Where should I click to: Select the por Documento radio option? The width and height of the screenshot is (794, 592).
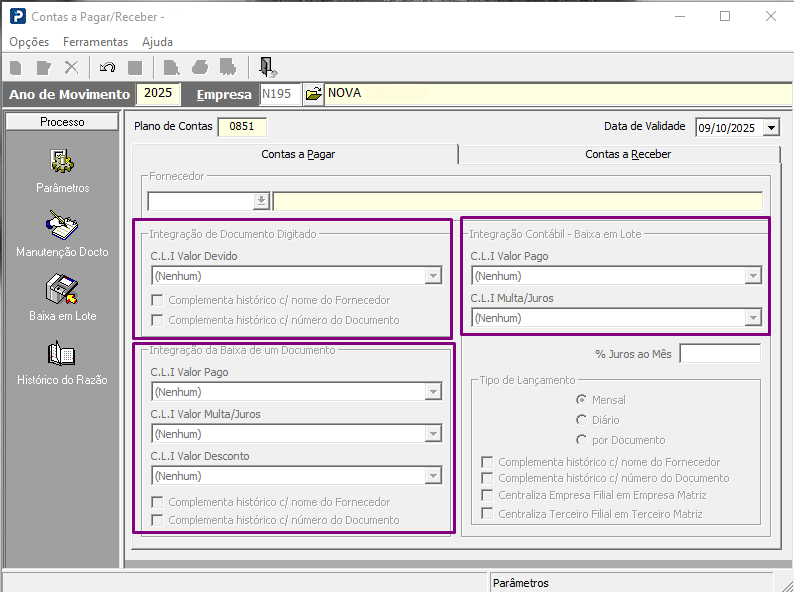581,440
